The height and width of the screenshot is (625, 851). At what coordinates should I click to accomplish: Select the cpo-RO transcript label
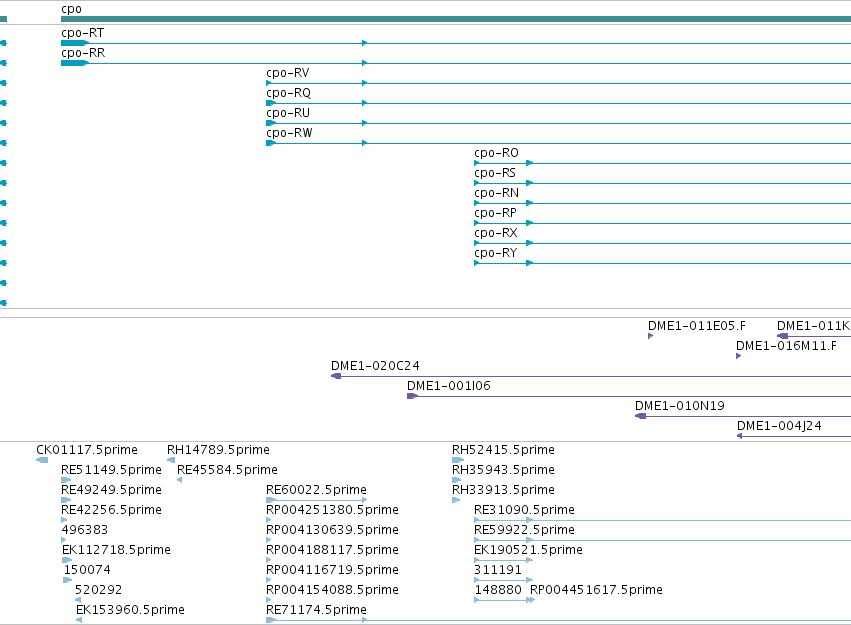(x=496, y=153)
